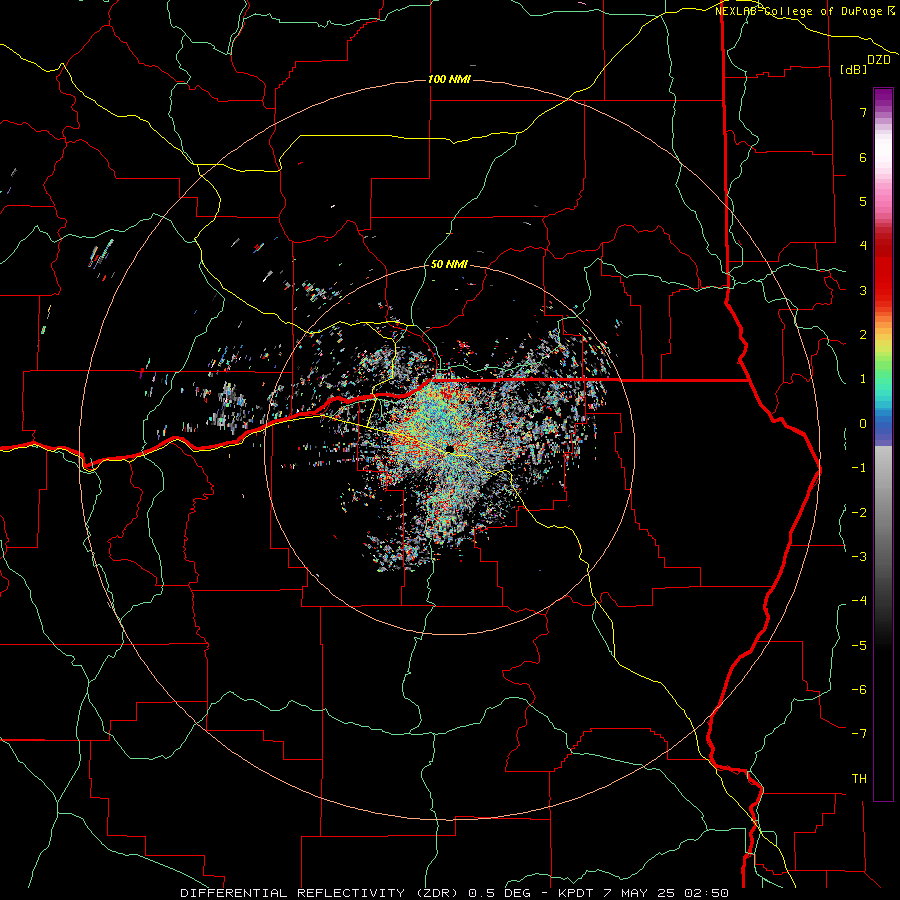Click the DZD legend title
The image size is (900, 900).
pos(879,60)
